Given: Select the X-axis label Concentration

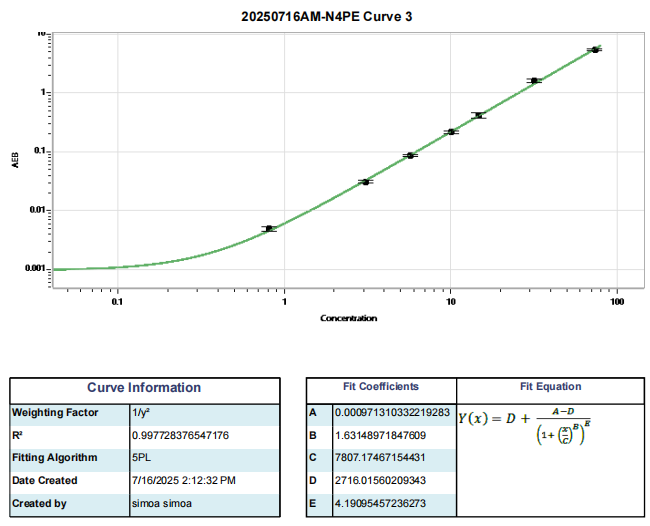Looking at the screenshot, I should pos(348,318).
